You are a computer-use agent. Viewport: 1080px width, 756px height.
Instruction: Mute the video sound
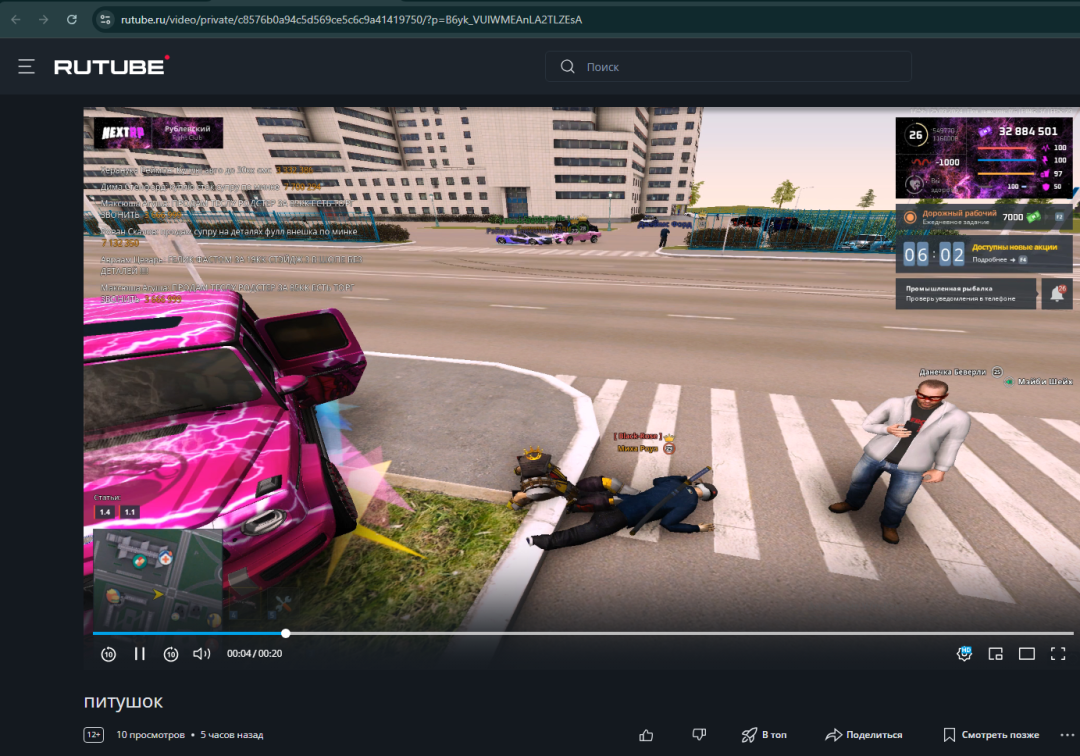click(201, 653)
